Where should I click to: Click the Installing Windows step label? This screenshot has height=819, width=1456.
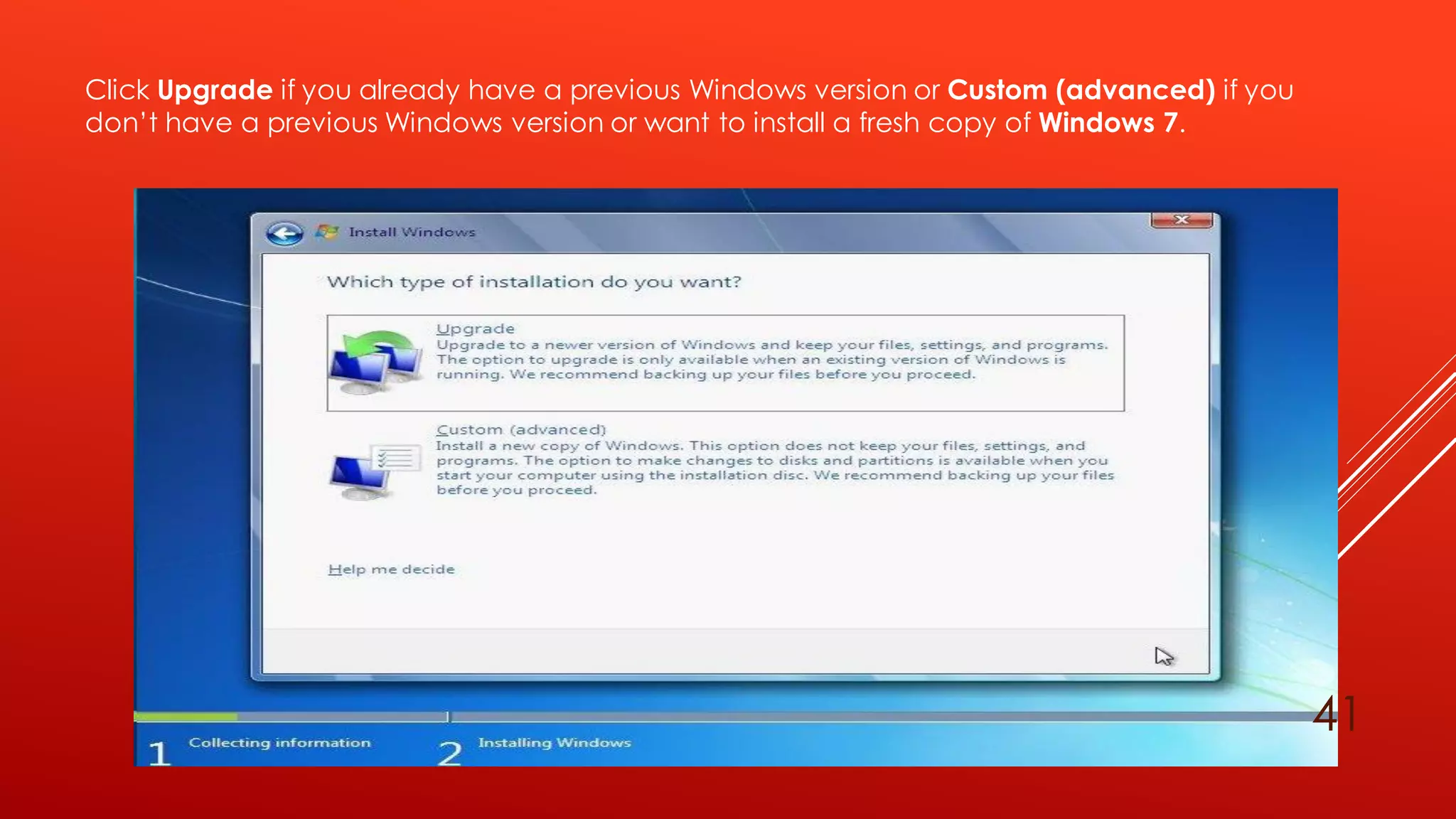[555, 743]
